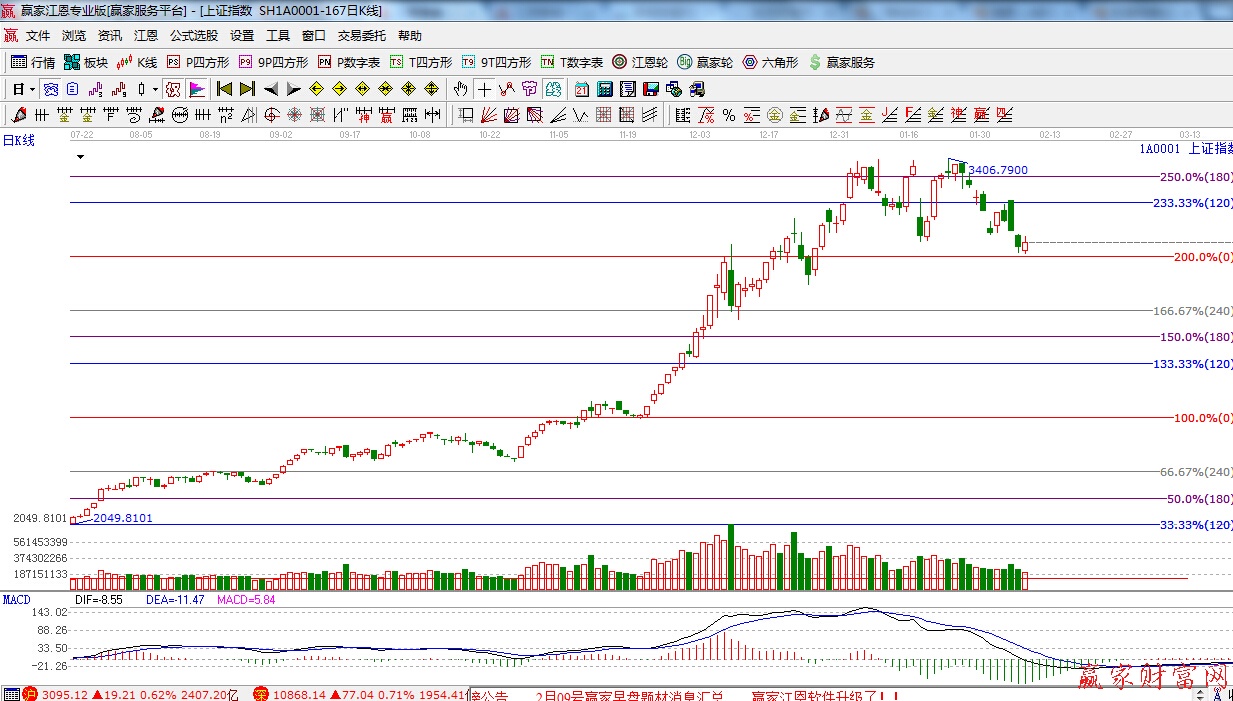Click the red floppy save icon
1233x701 pixels.
tap(651, 89)
